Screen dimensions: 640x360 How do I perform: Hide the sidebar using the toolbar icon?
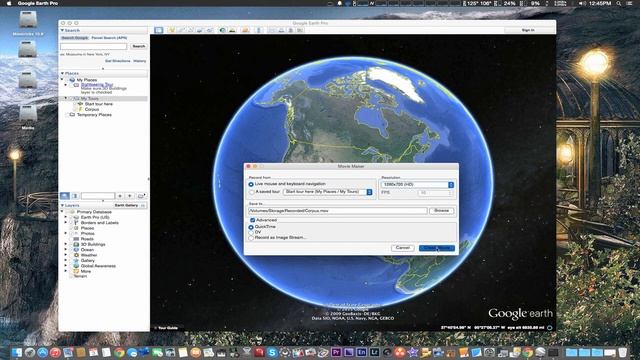tap(158, 30)
